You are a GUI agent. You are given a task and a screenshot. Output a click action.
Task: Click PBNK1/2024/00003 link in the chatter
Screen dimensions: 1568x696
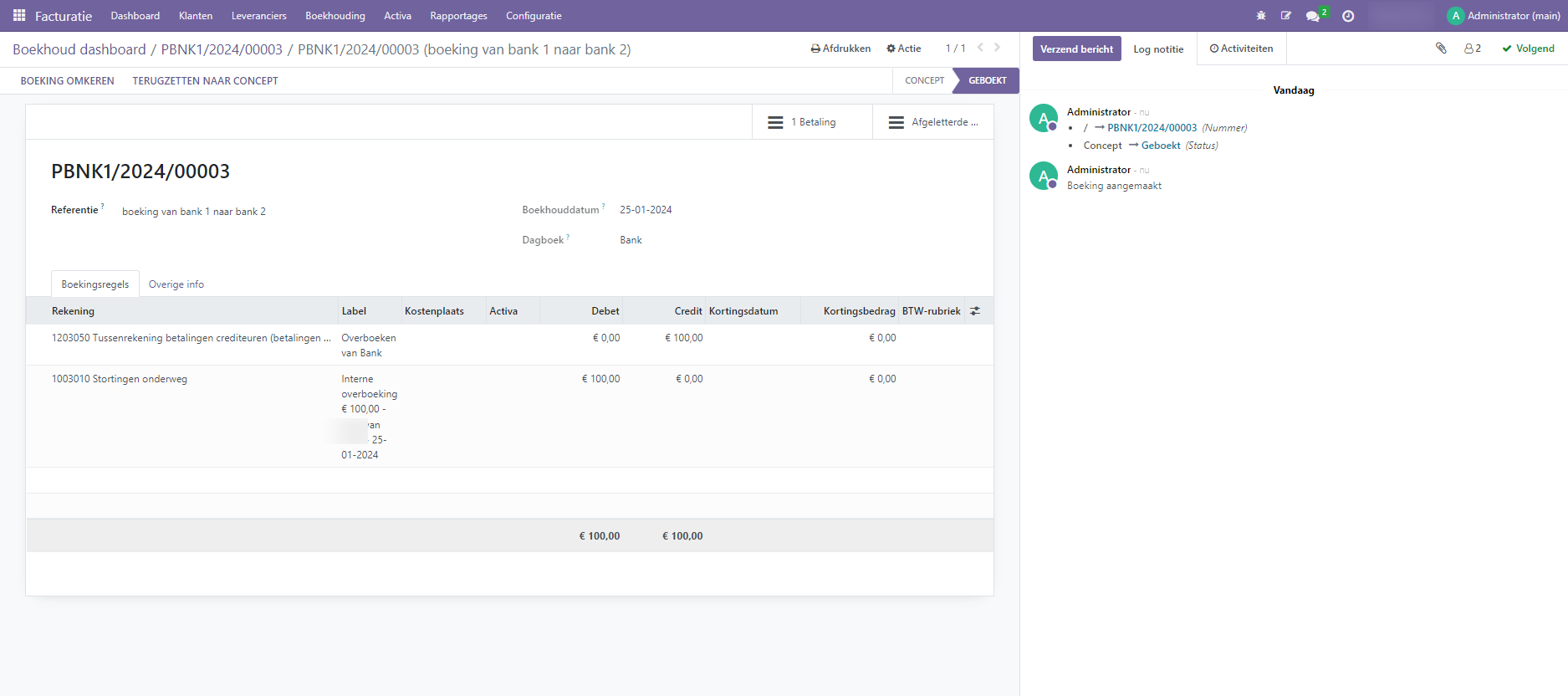[1152, 128]
